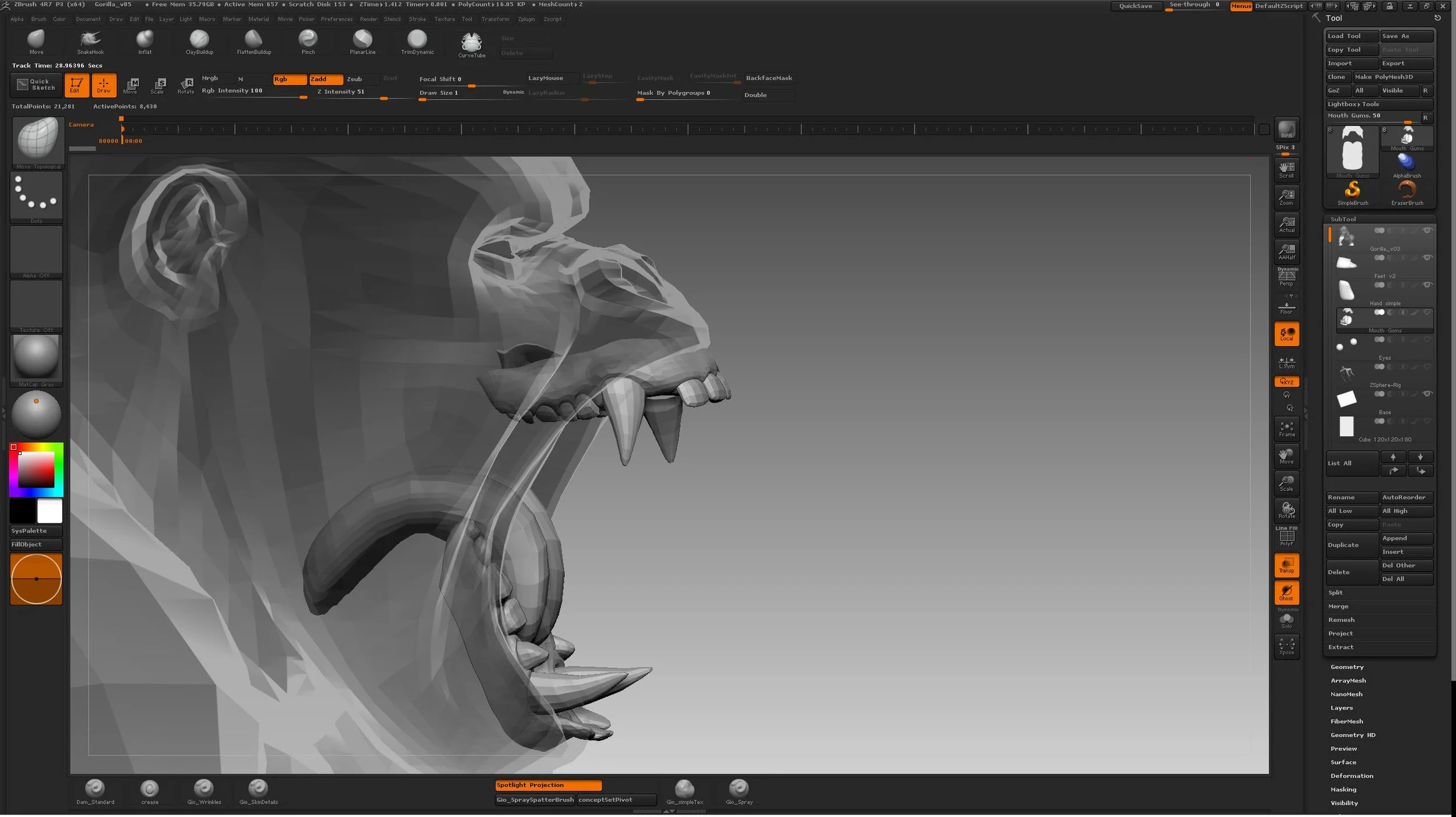Image resolution: width=1456 pixels, height=817 pixels.
Task: Toggle visibility eye for Gorilla_v03 subtool
Action: point(1427,231)
